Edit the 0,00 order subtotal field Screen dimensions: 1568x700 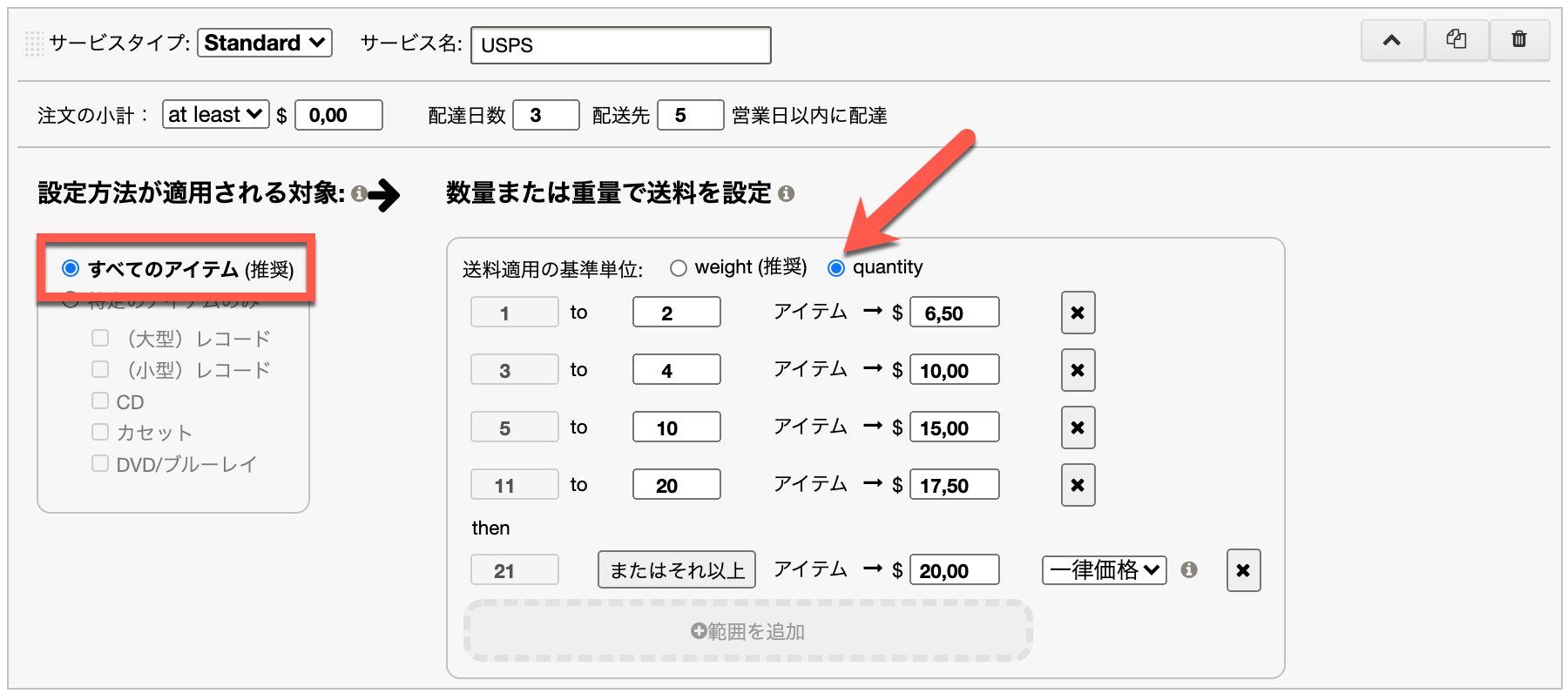(339, 115)
